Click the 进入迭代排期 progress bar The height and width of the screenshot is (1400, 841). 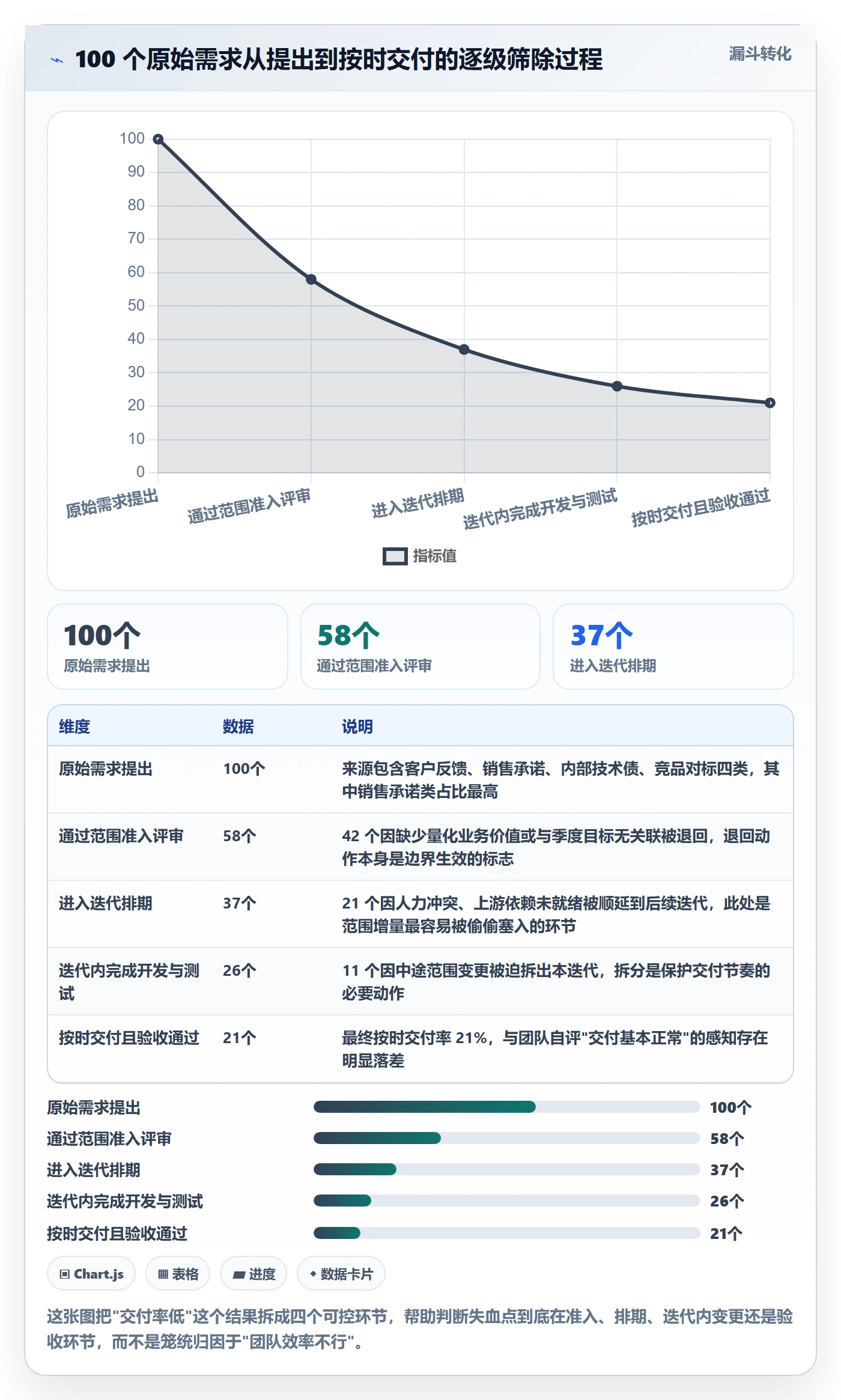coord(507,1169)
